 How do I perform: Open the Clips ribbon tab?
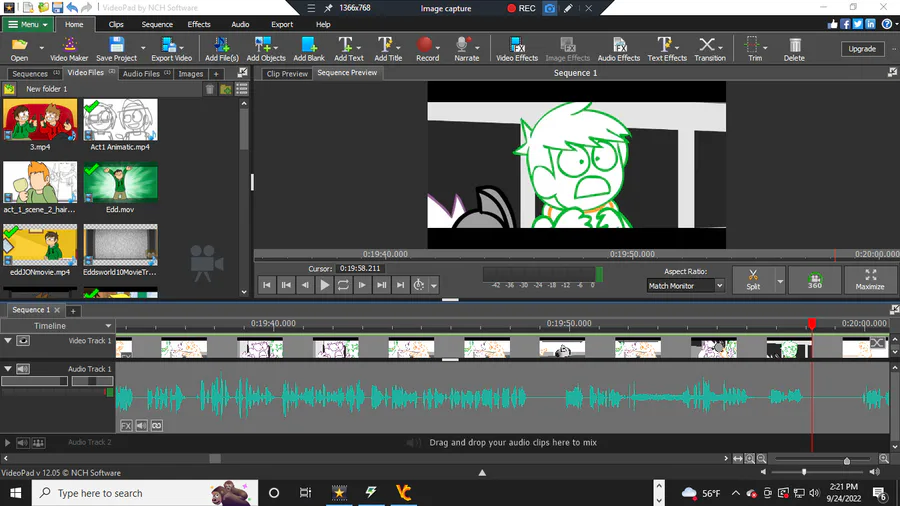coord(116,25)
